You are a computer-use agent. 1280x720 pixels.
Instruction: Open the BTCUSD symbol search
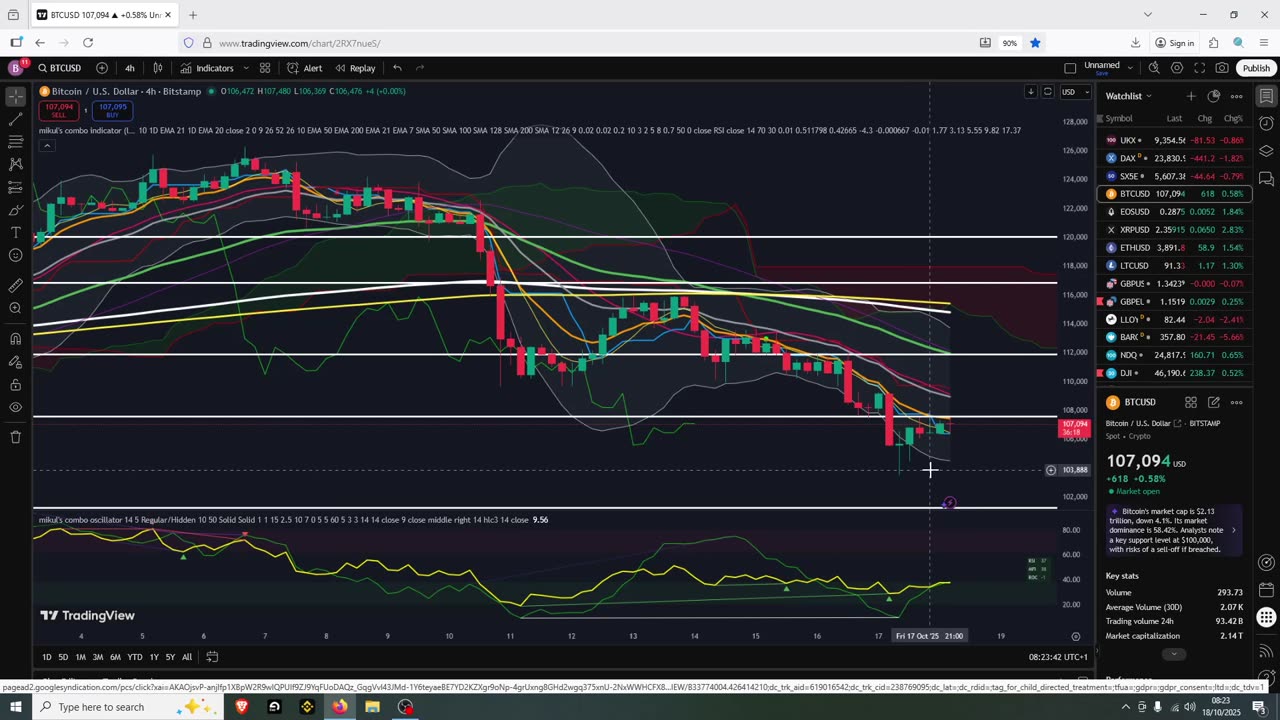click(60, 68)
